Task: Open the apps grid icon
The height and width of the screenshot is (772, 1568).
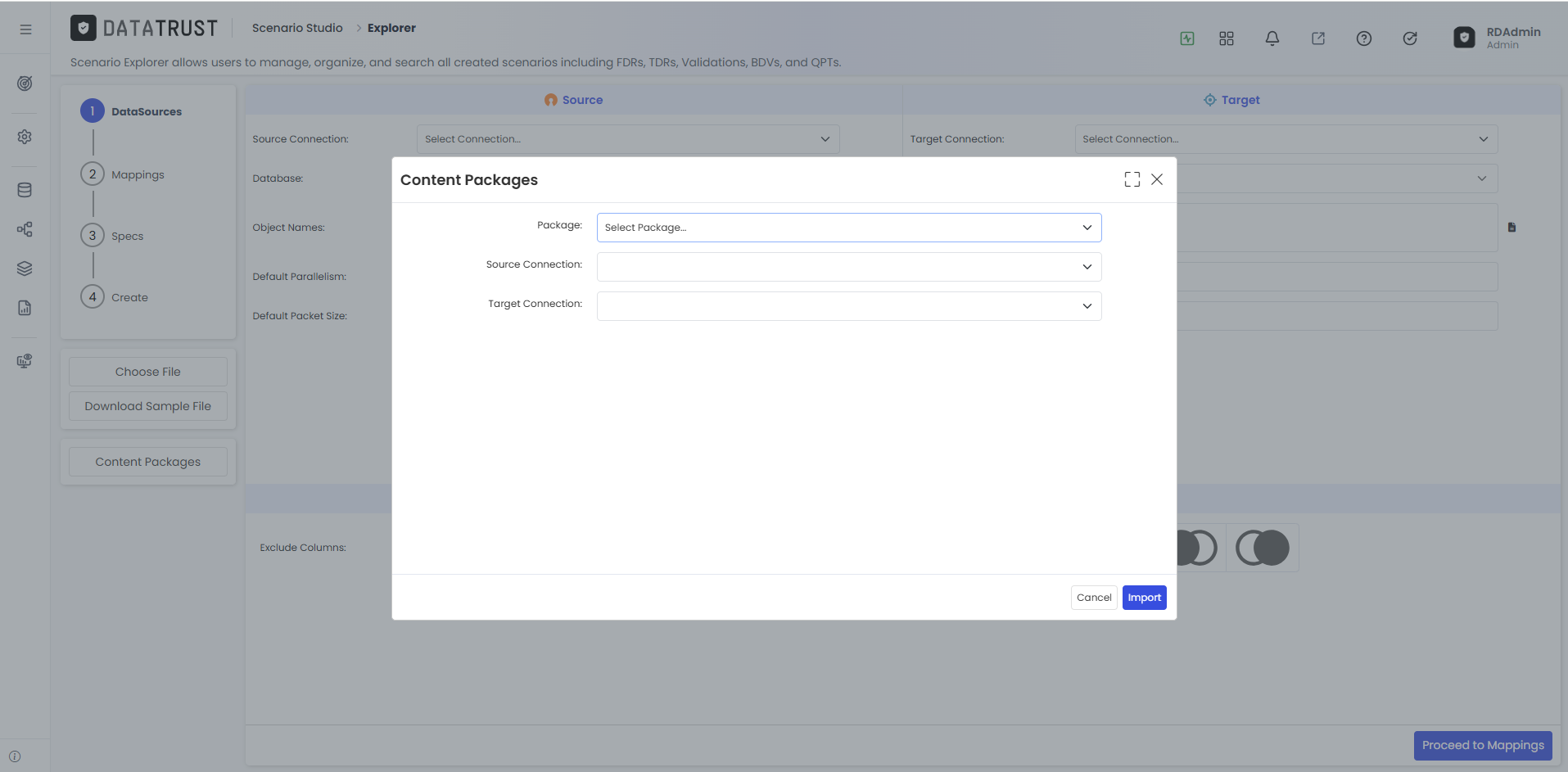Action: point(1227,38)
